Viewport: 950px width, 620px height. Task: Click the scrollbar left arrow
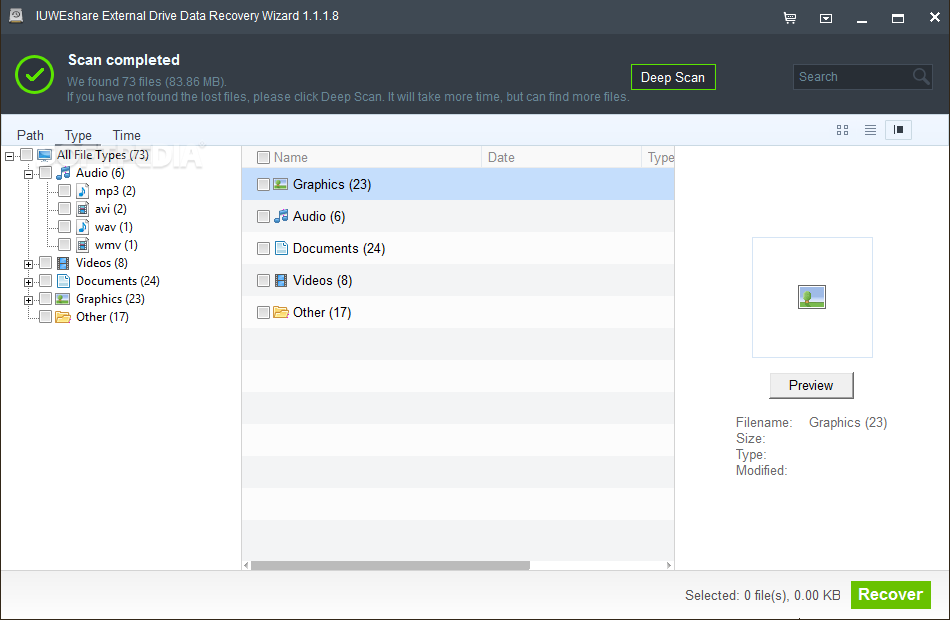coord(246,565)
